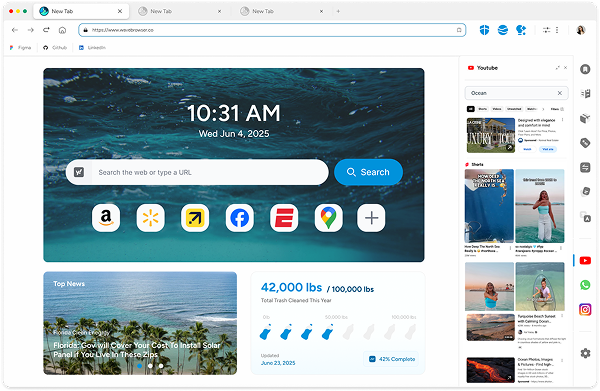The image size is (600, 391).
Task: Go back with the back arrow
Action: [x=15, y=30]
